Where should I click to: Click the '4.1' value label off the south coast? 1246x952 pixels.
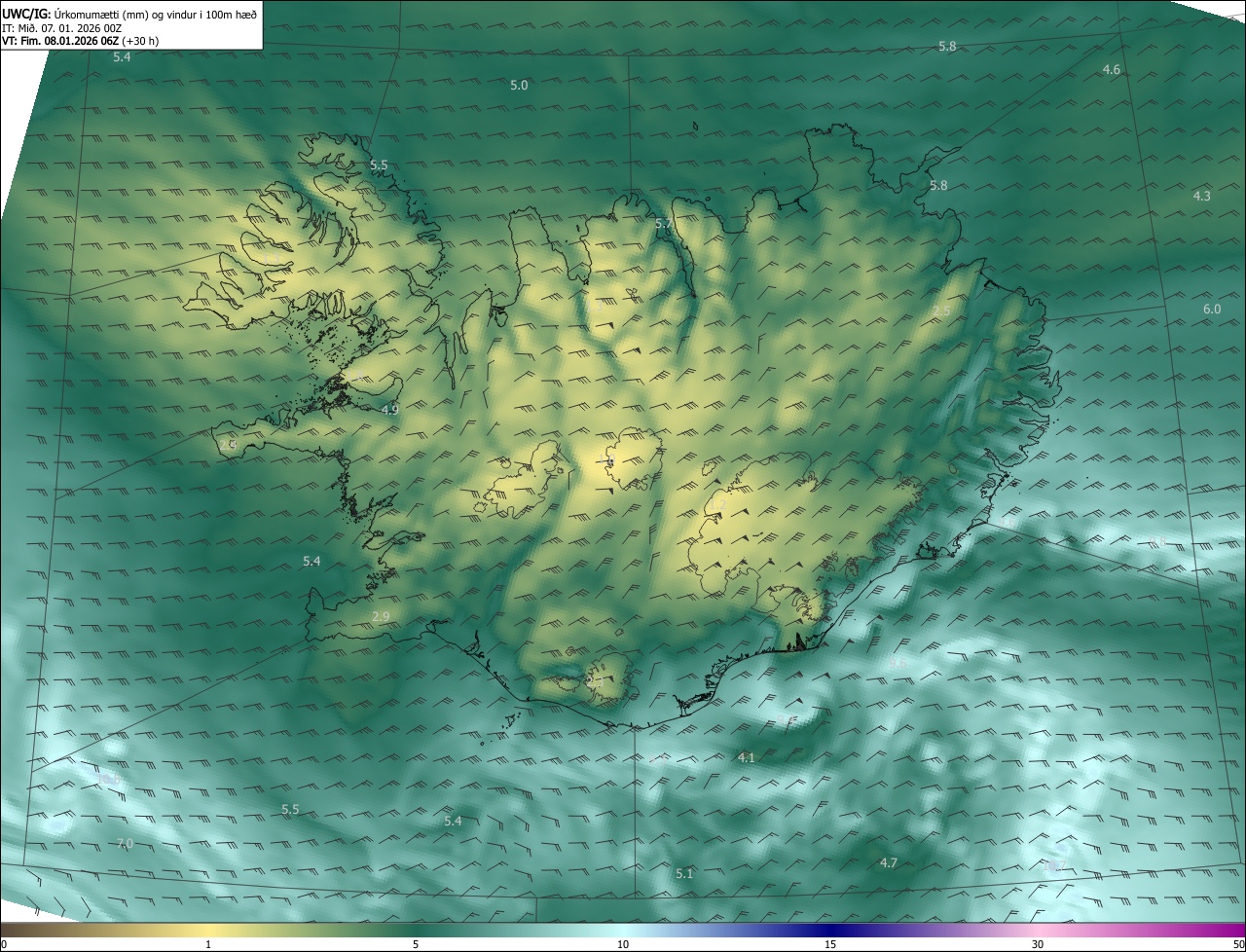click(747, 757)
